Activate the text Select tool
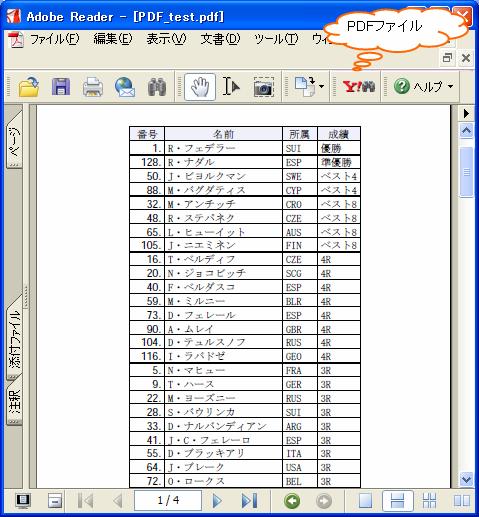 click(x=231, y=87)
